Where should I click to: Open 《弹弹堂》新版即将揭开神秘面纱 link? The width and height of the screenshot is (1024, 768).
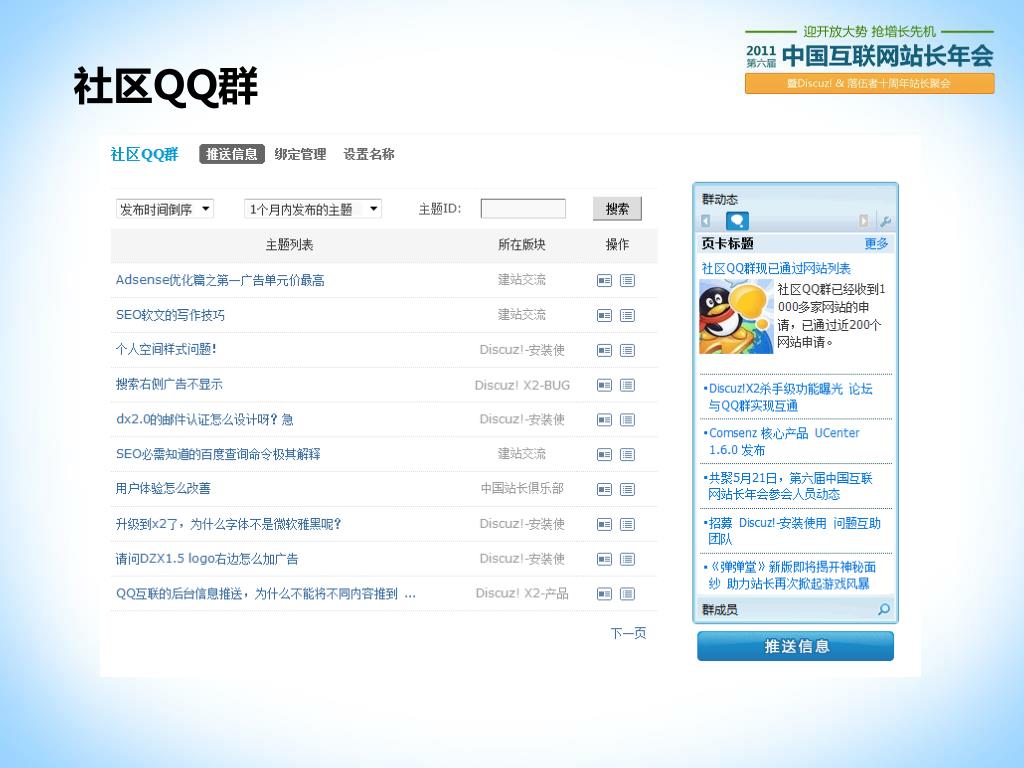point(791,575)
